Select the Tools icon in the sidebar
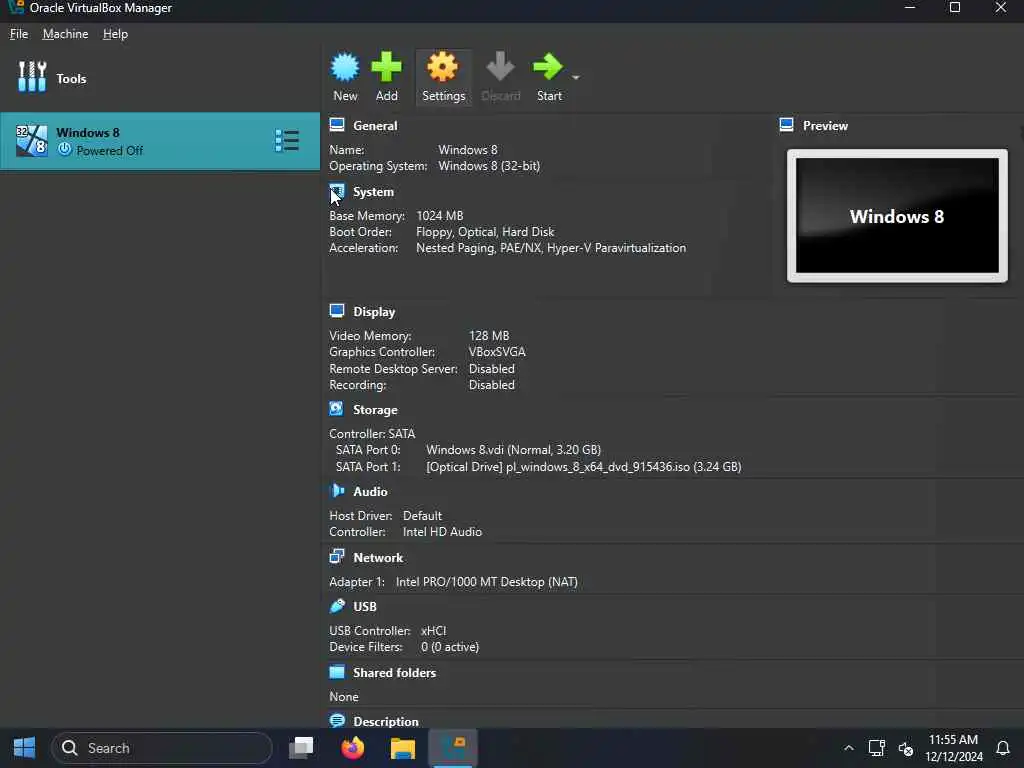Image resolution: width=1024 pixels, height=768 pixels. point(32,77)
